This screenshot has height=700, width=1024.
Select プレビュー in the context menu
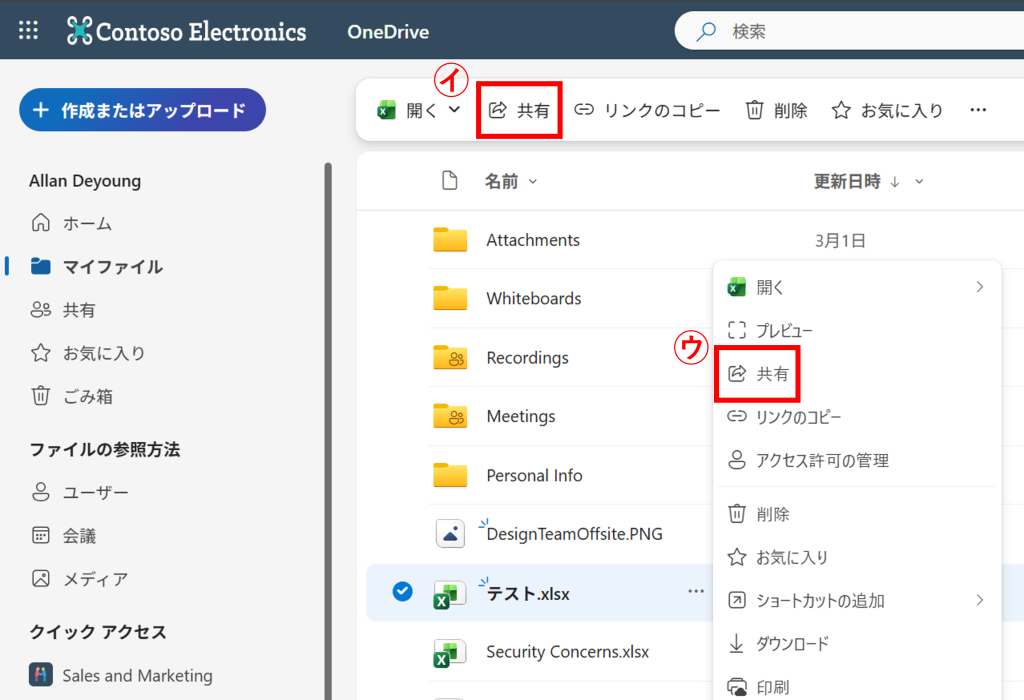pyautogui.click(x=784, y=330)
